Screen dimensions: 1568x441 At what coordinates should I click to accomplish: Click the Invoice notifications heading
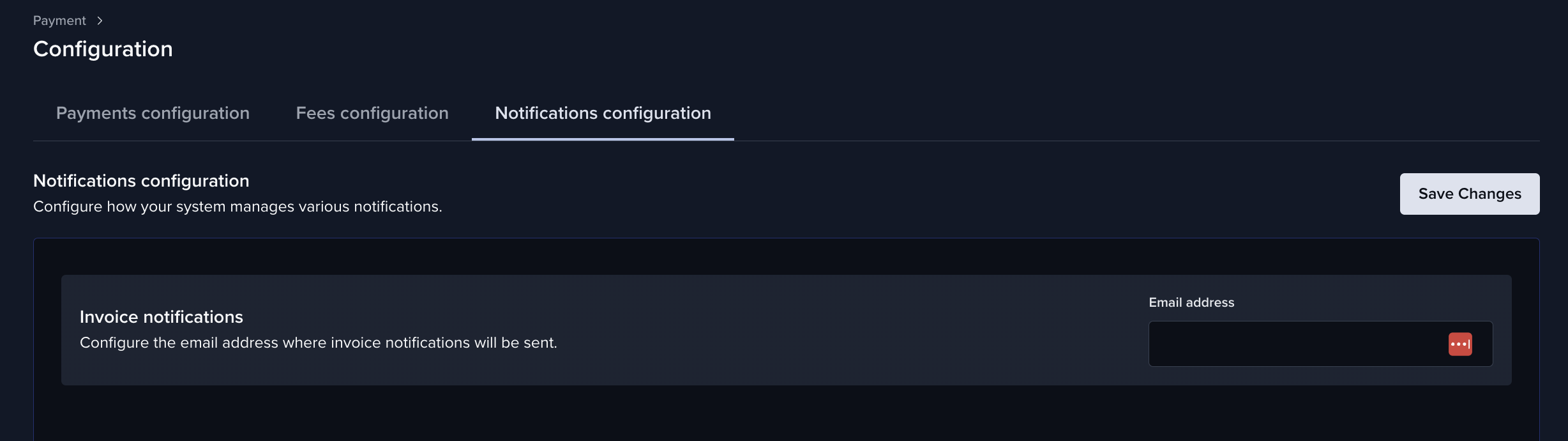[162, 317]
